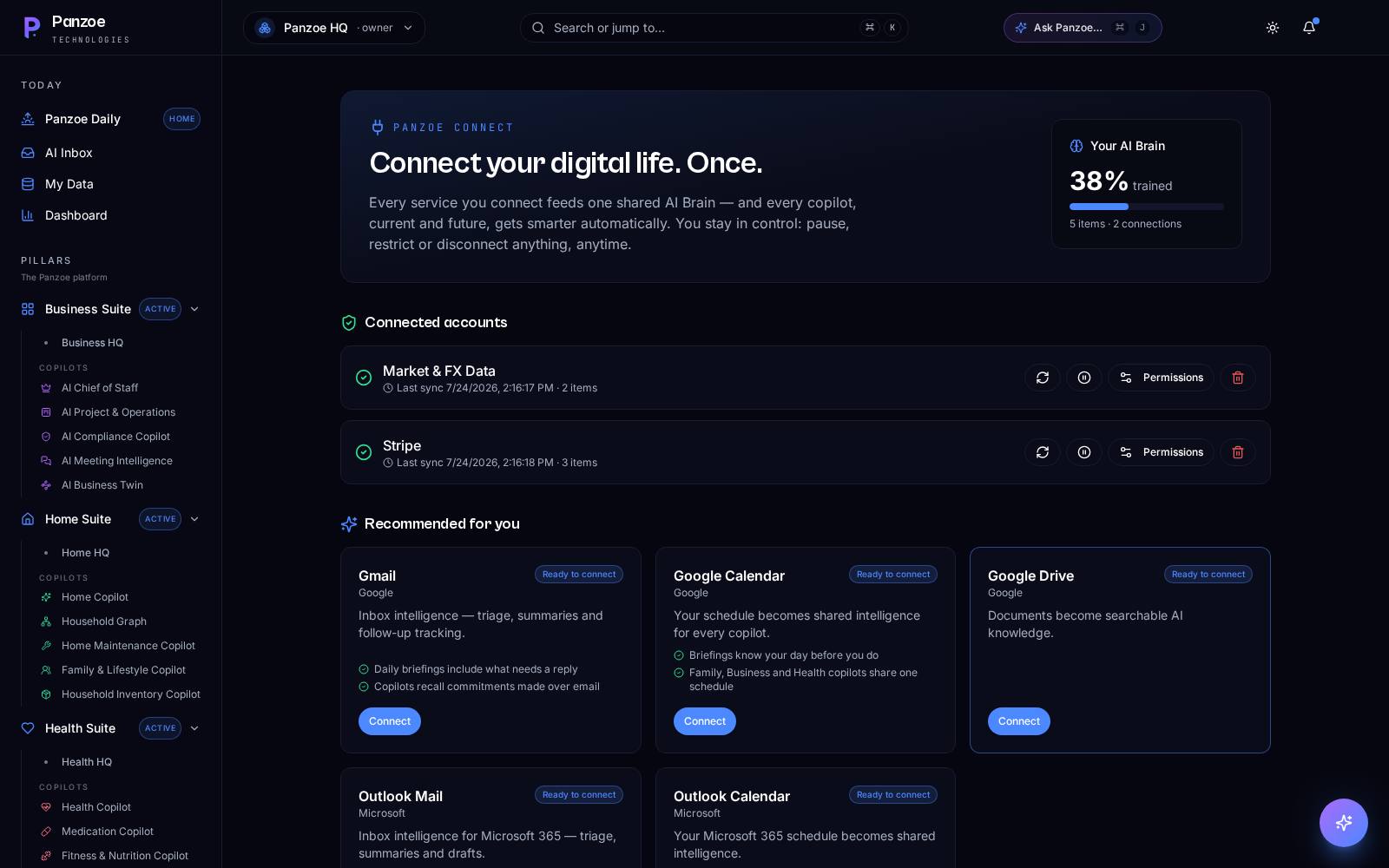
Task: Click the Stripe connected status checkmark
Action: click(364, 452)
